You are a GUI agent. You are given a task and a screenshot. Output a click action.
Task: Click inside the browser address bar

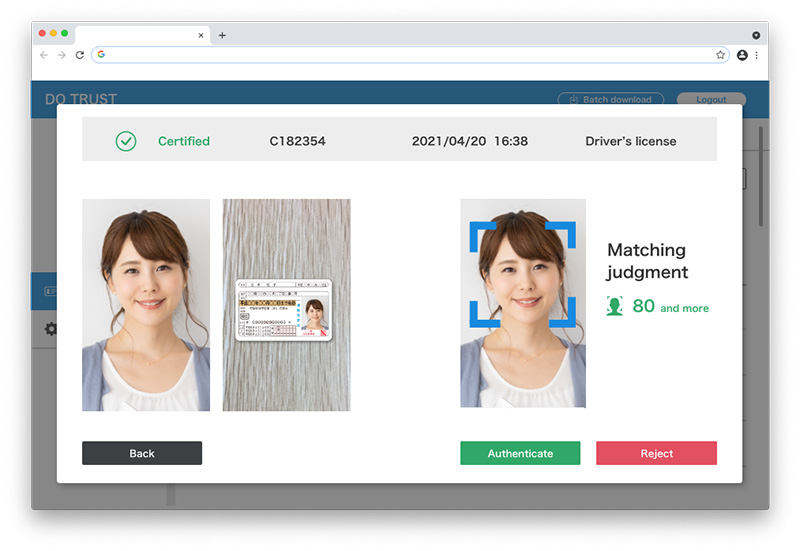(400, 55)
